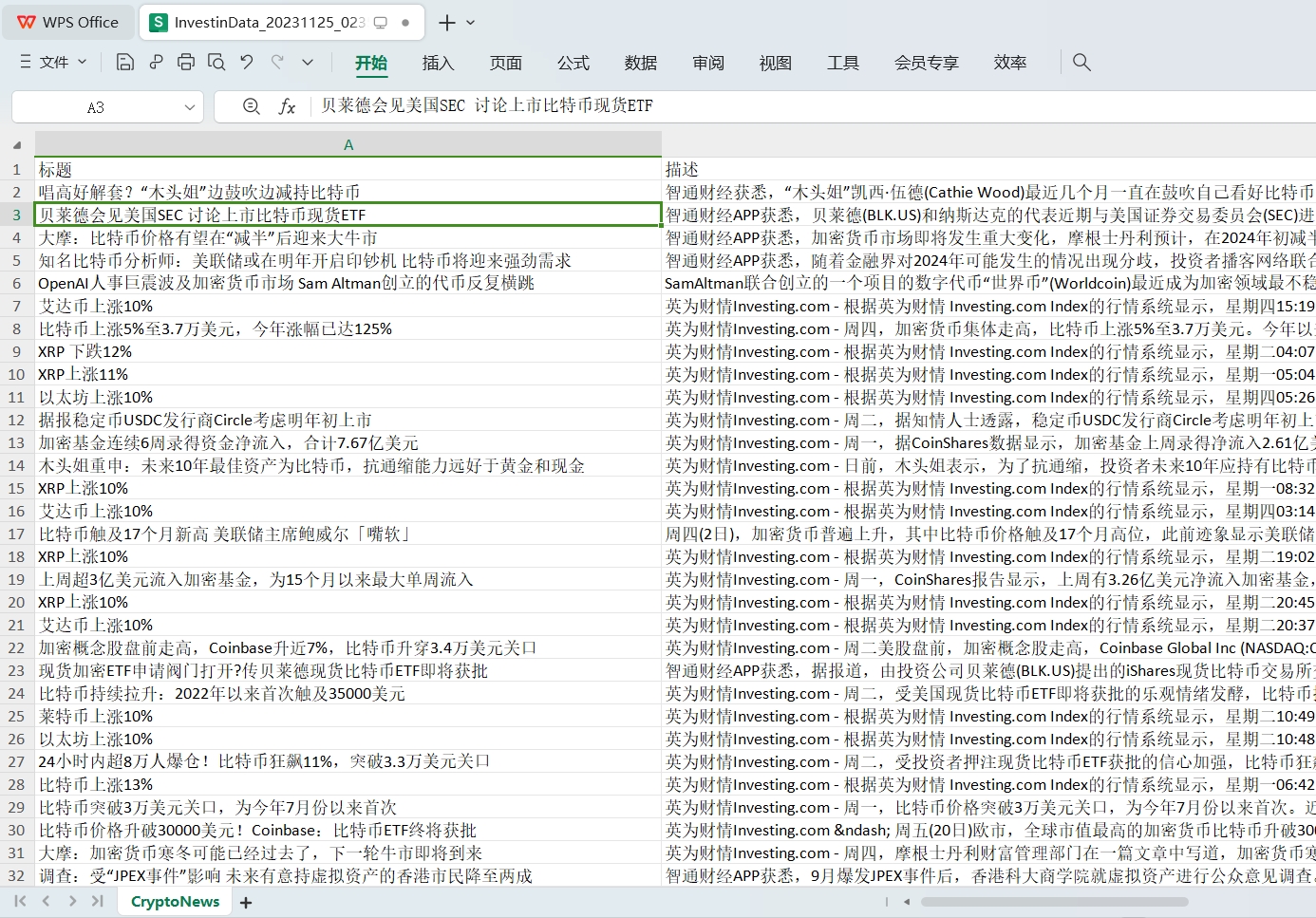
Task: Click cell 'XRP上涨11%'
Action: click(348, 374)
